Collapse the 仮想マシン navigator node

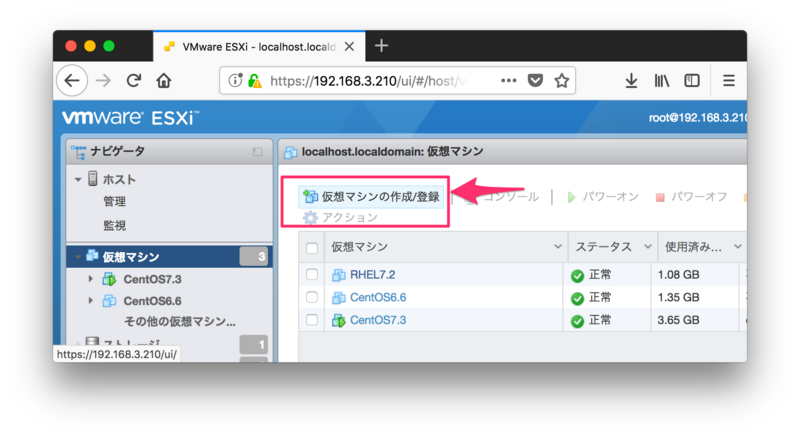tap(78, 257)
